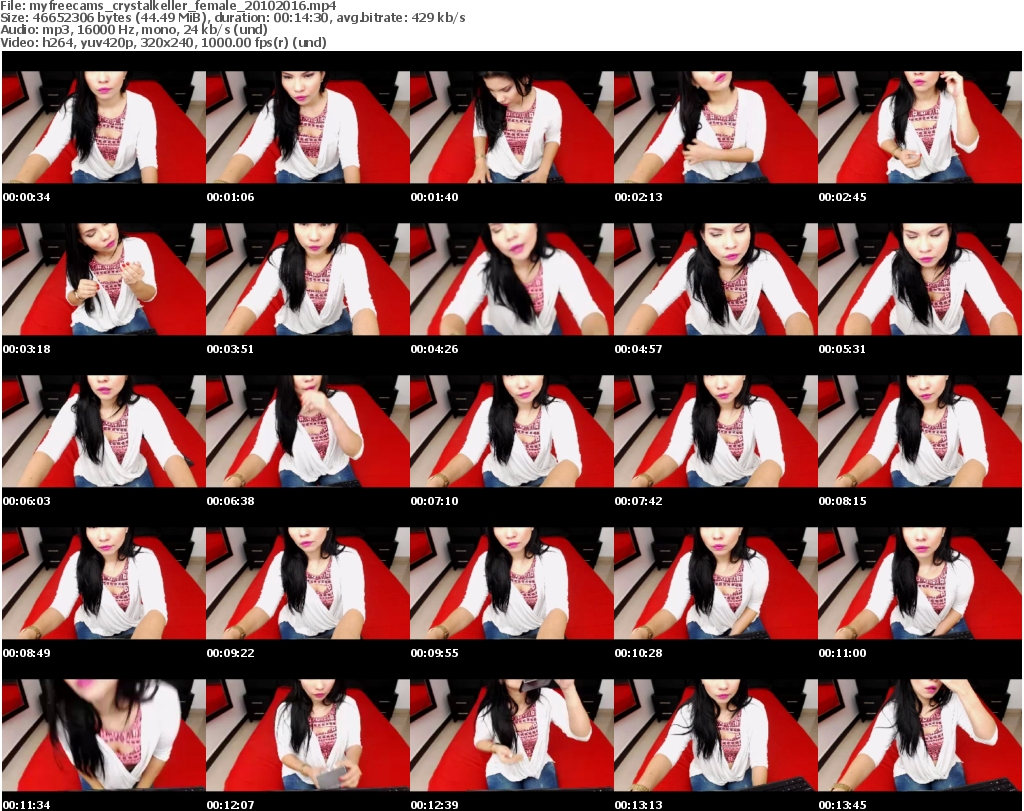
Task: Select the thumbnail frame at 00:09:55
Action: pyautogui.click(x=512, y=584)
